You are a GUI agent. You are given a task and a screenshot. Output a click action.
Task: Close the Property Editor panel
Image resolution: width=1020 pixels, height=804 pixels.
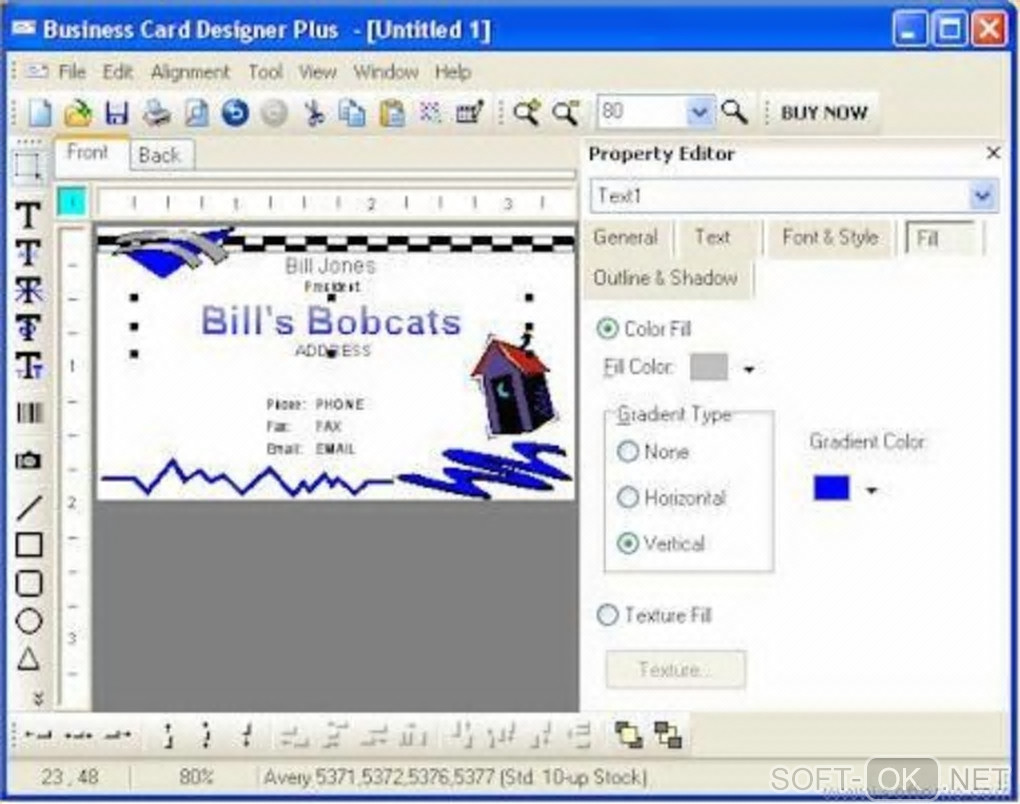[x=993, y=154]
